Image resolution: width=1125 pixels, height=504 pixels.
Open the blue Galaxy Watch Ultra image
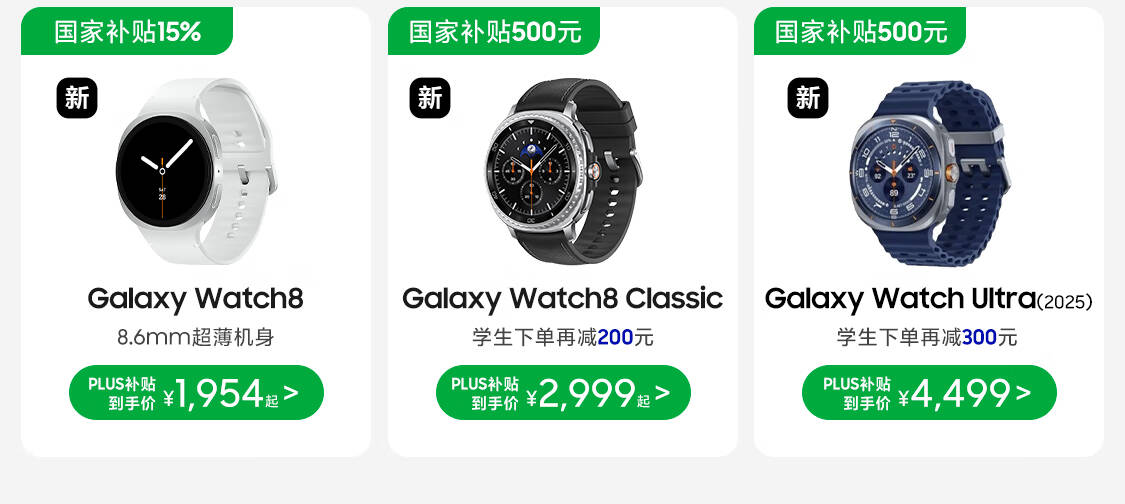(x=931, y=172)
